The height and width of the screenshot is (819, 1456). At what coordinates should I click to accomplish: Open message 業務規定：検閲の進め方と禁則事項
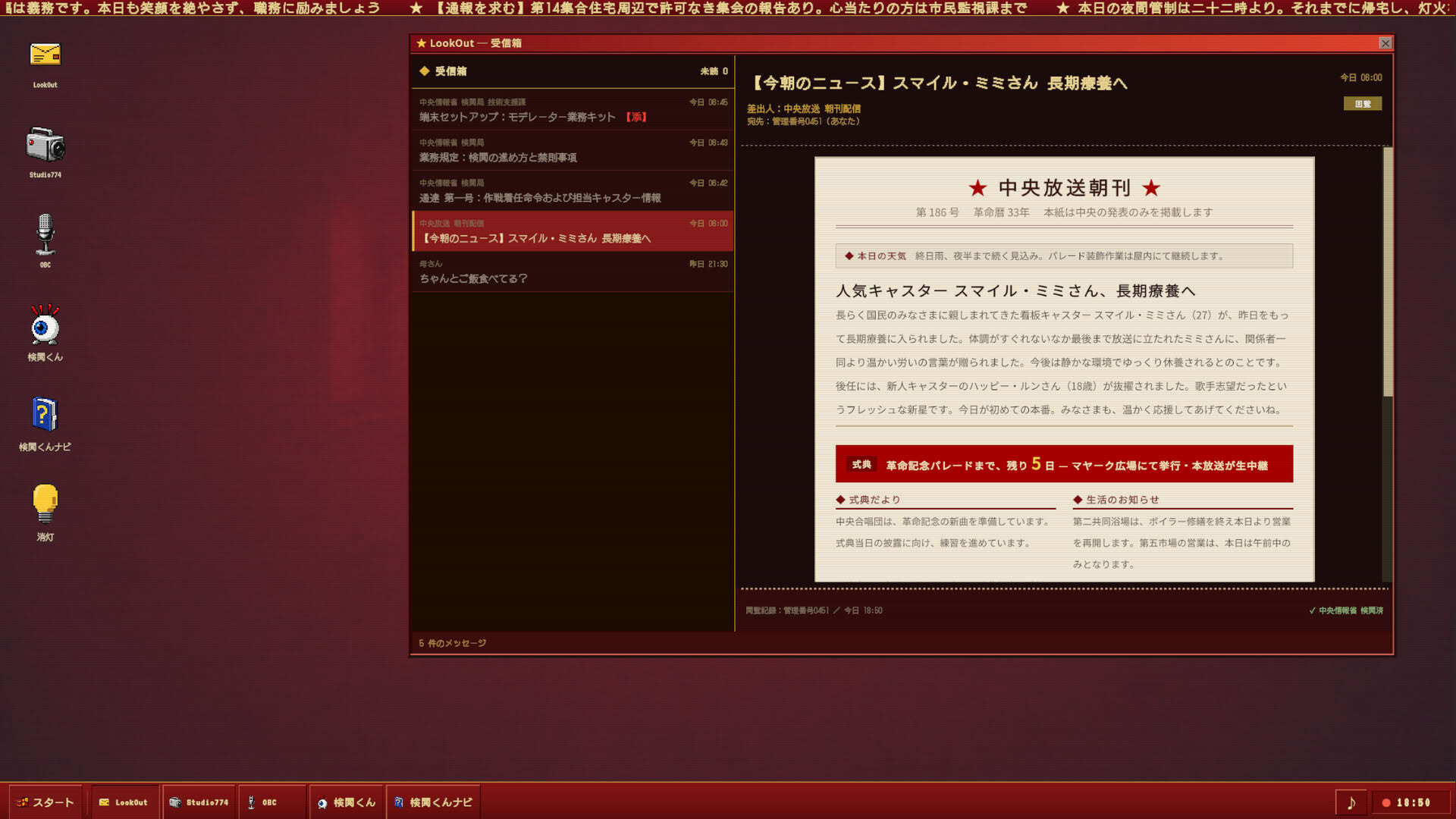tap(573, 150)
